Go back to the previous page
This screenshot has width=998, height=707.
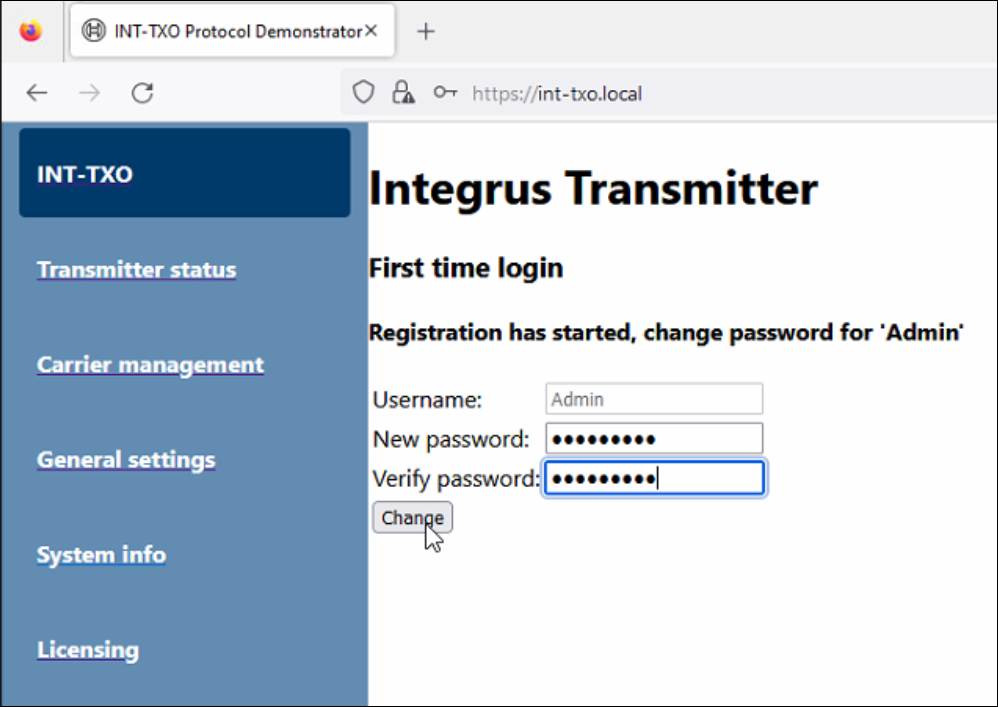(x=37, y=93)
